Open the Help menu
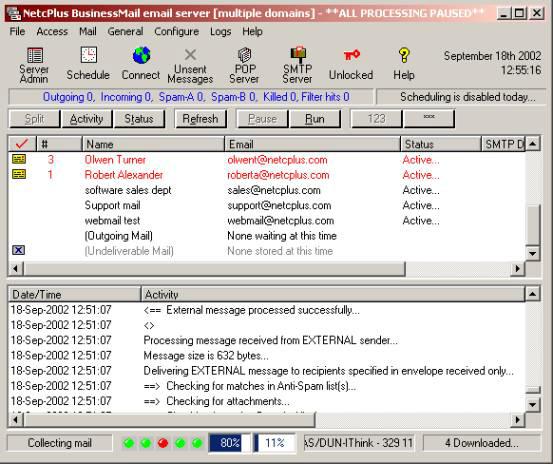Viewport: 553px width, 464px height. (252, 32)
